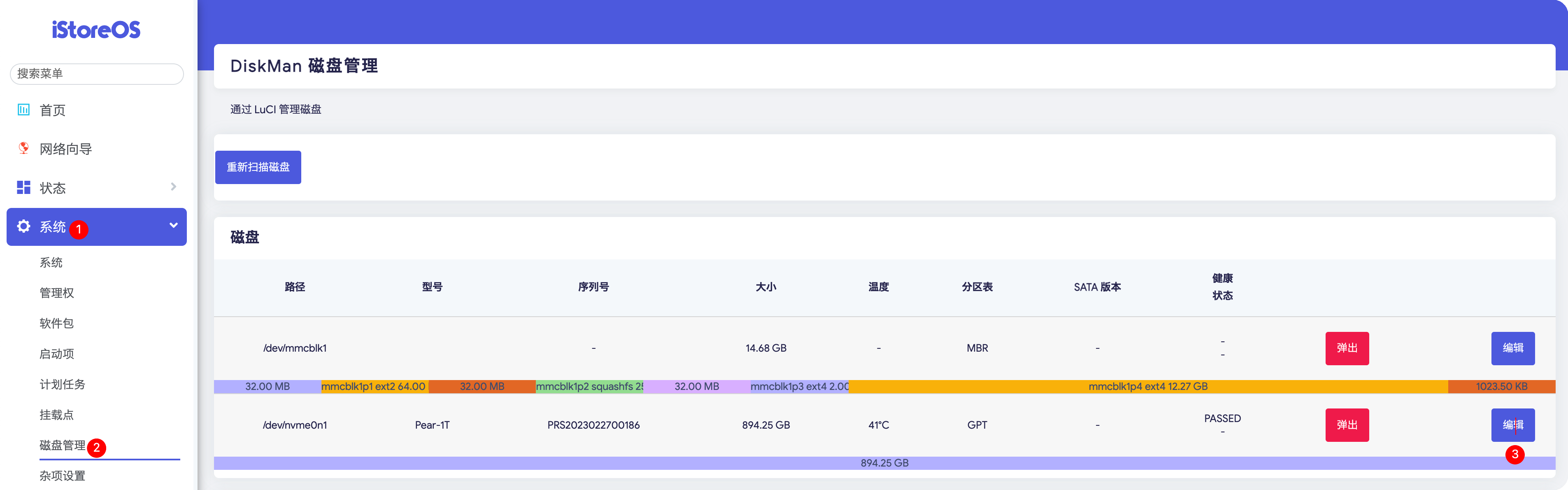Edit the /dev/nvme0n1 disk with 编辑
Image resolution: width=1568 pixels, height=490 pixels.
coord(1512,425)
